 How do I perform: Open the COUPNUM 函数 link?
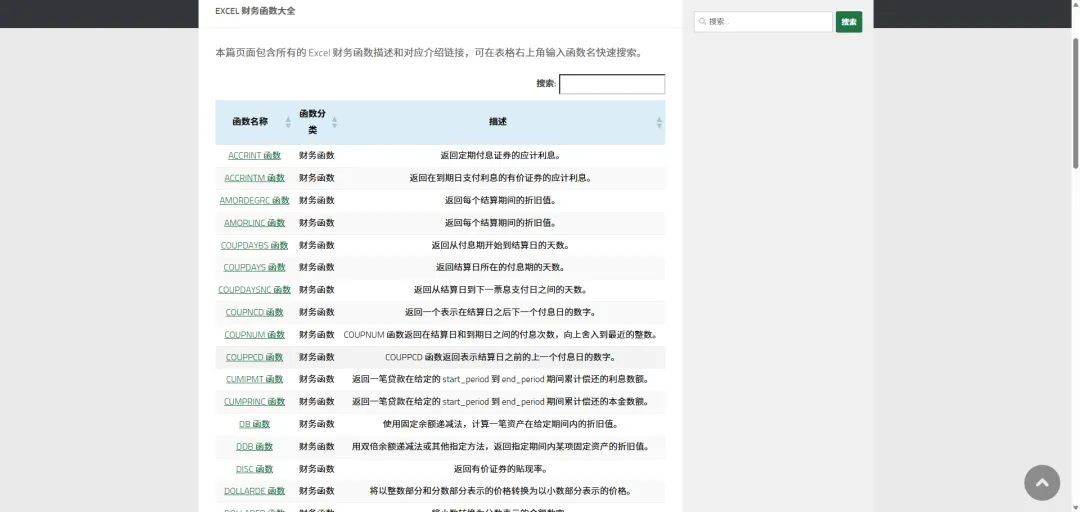[254, 335]
